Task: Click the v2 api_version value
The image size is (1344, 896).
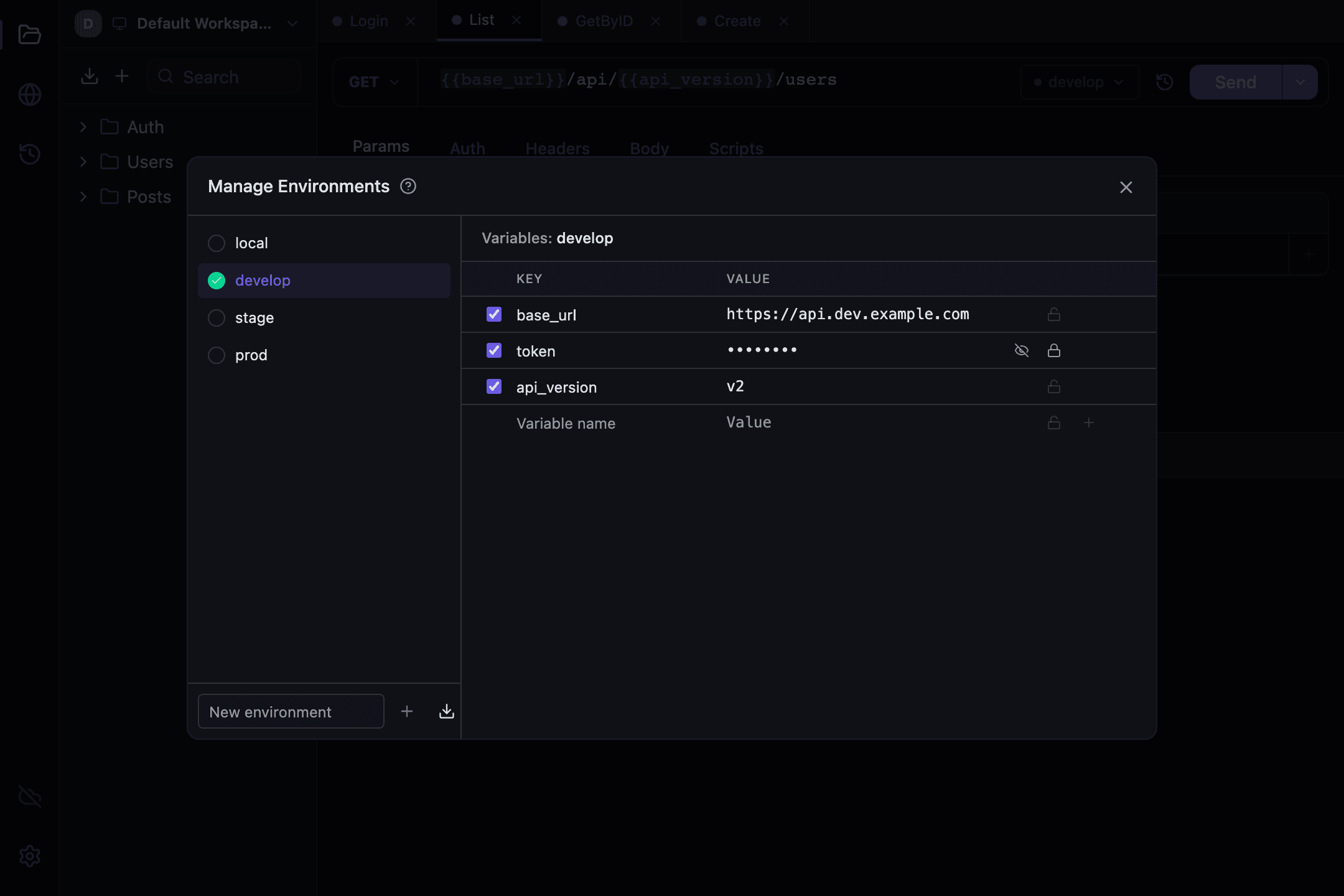Action: pos(735,386)
